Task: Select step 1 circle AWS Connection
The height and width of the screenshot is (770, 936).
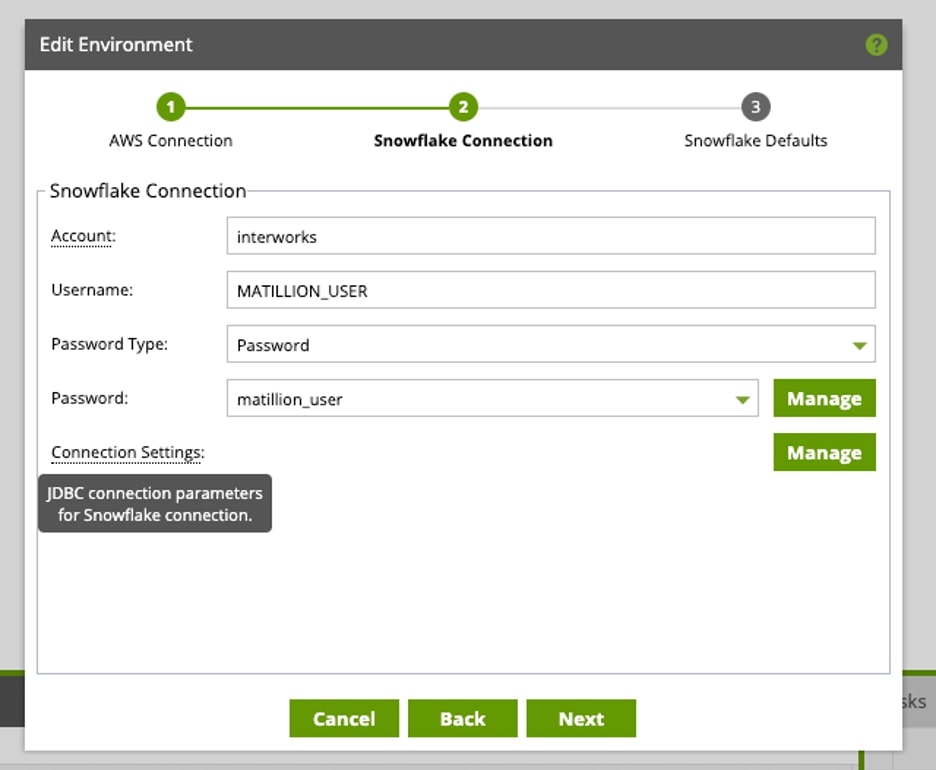Action: point(171,107)
